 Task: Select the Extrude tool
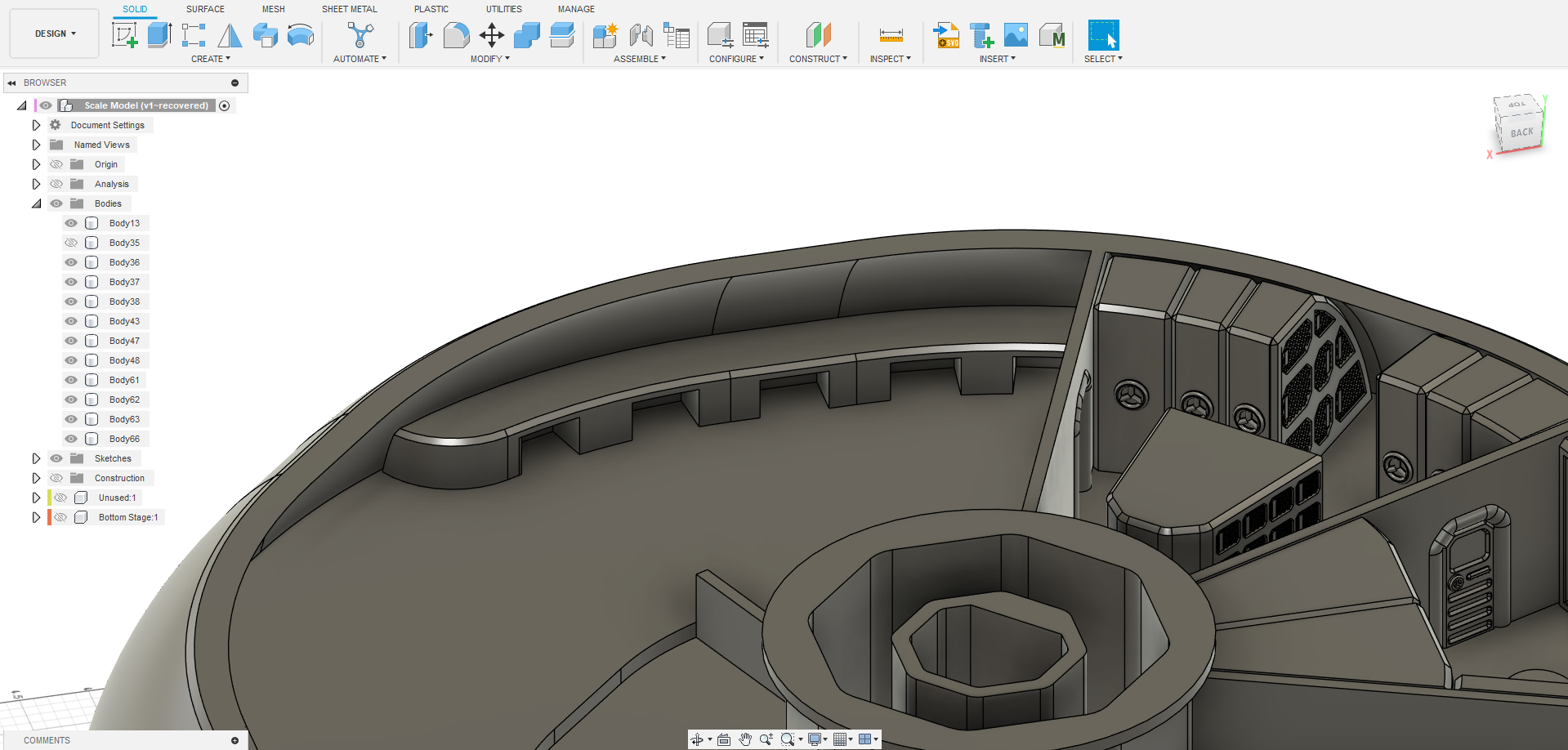(x=159, y=35)
